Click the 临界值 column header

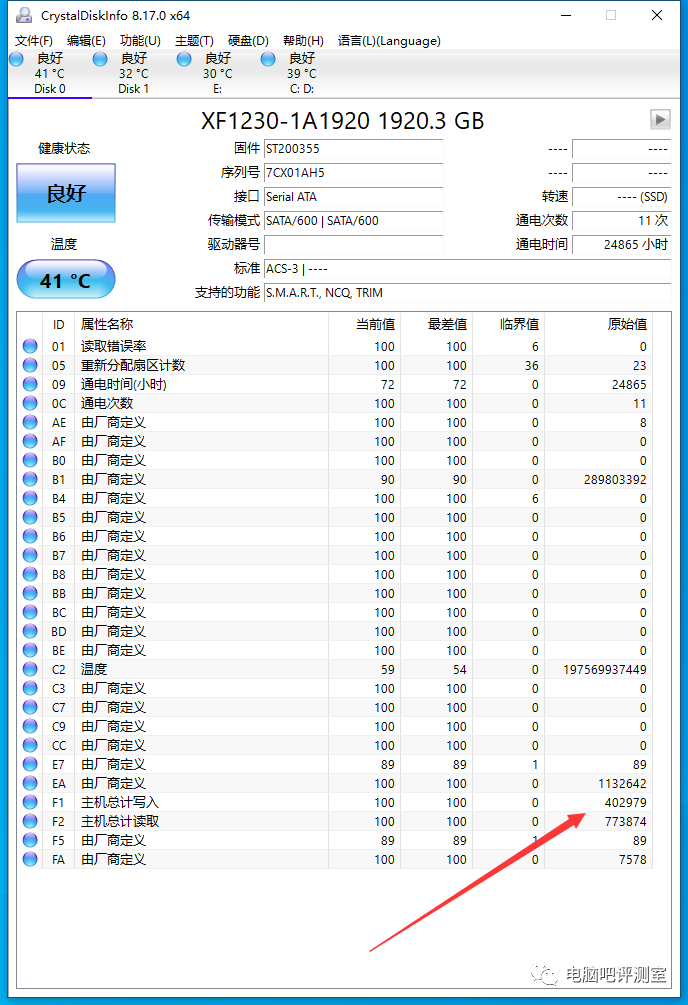pyautogui.click(x=519, y=324)
